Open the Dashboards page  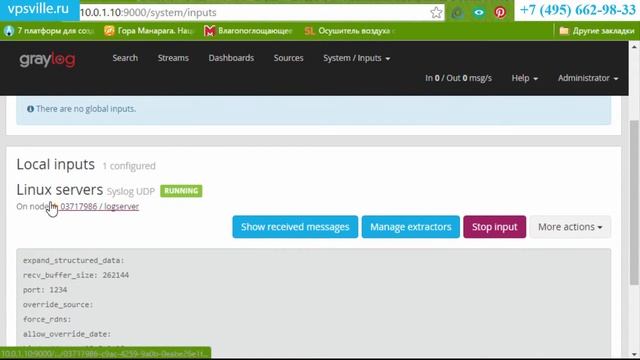231,58
